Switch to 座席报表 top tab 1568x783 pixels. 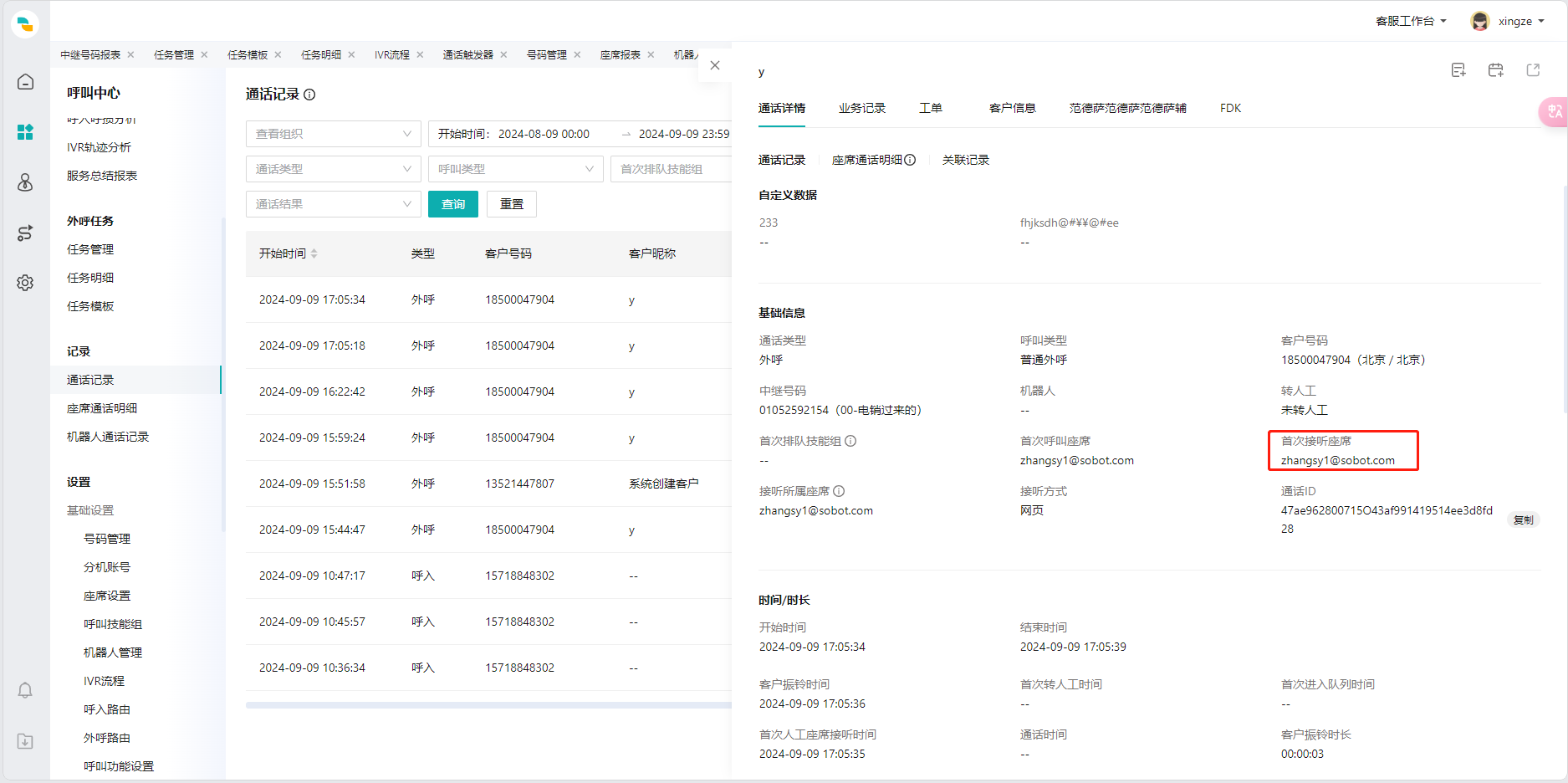(620, 54)
